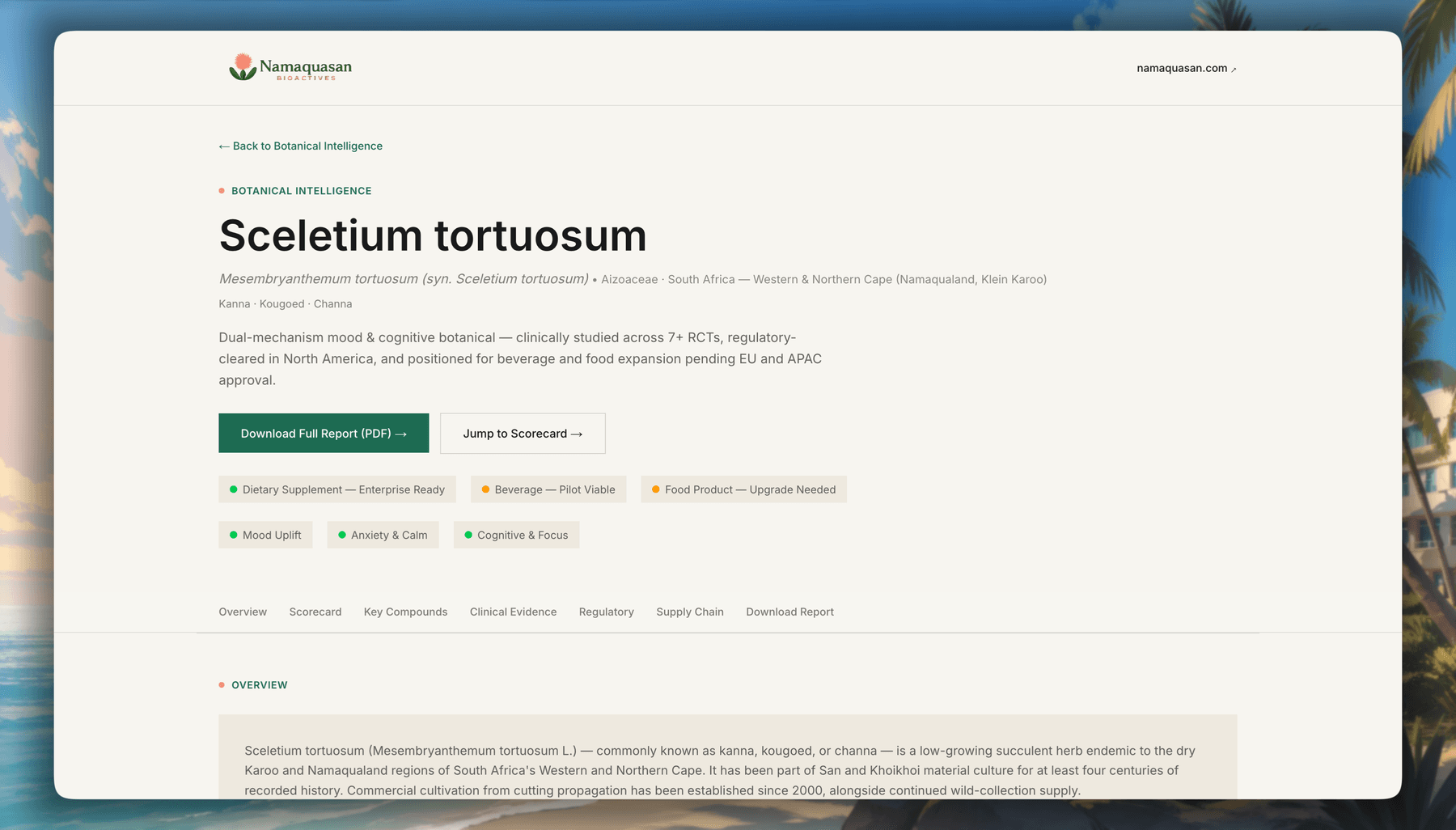This screenshot has width=1456, height=830.
Task: Select the Dietary Supplement Enterprise Ready tag
Action: 337,489
